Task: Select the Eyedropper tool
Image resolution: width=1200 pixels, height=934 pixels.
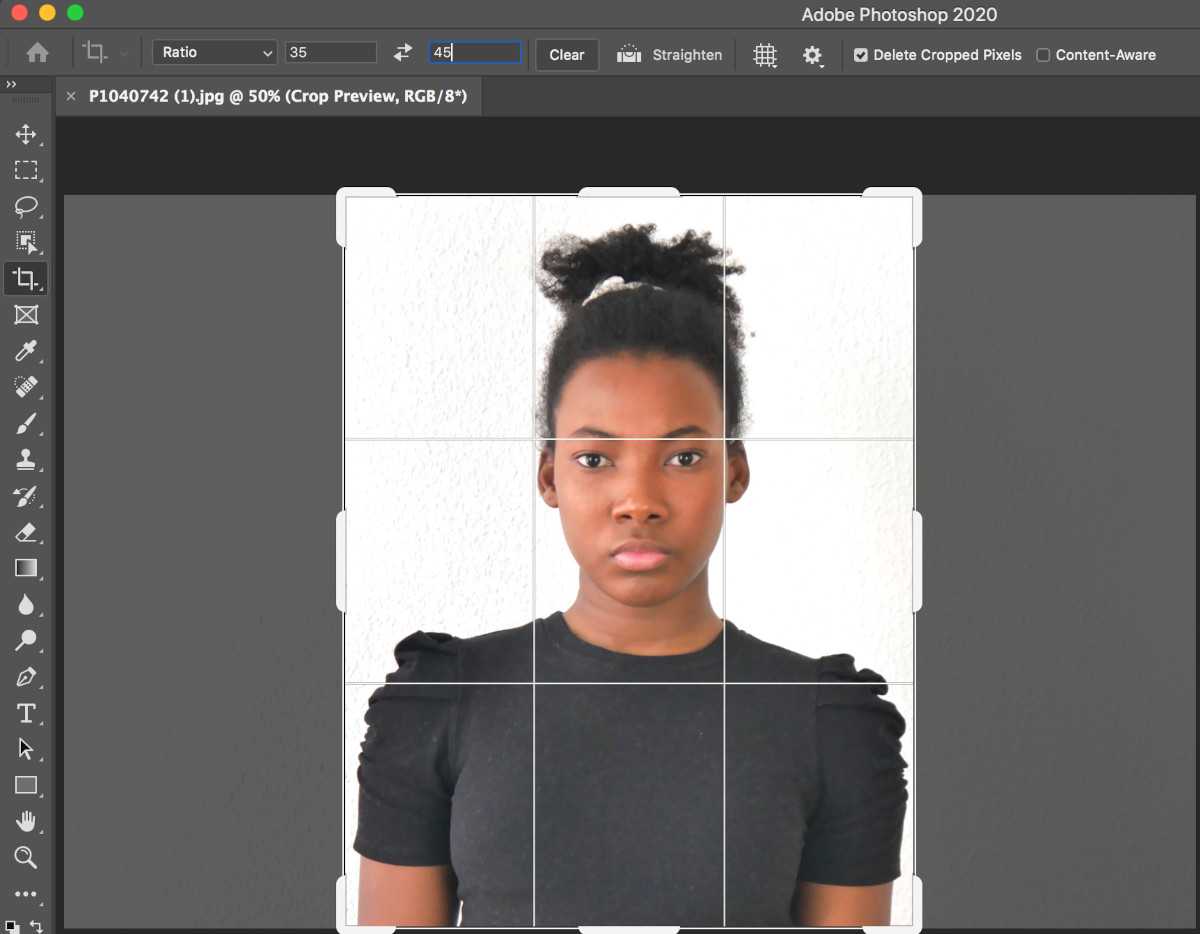Action: tap(26, 351)
